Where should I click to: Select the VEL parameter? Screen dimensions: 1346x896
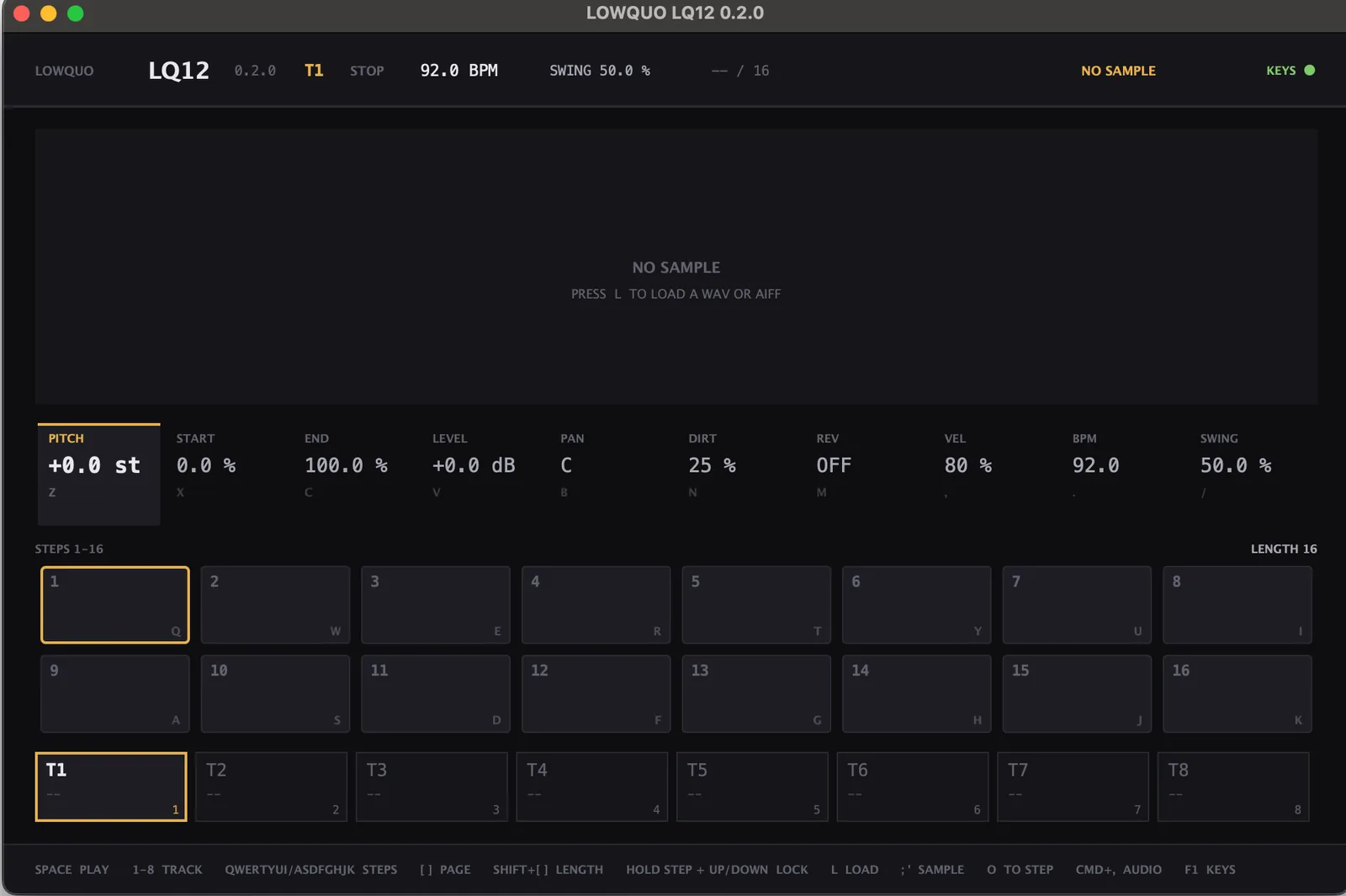[994, 475]
